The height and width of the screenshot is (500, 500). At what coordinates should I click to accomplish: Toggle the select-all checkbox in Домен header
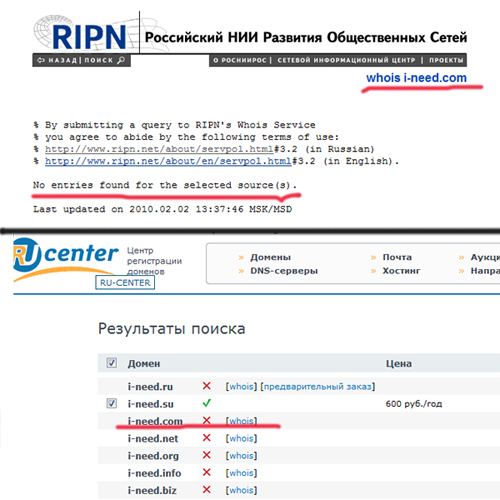click(112, 363)
